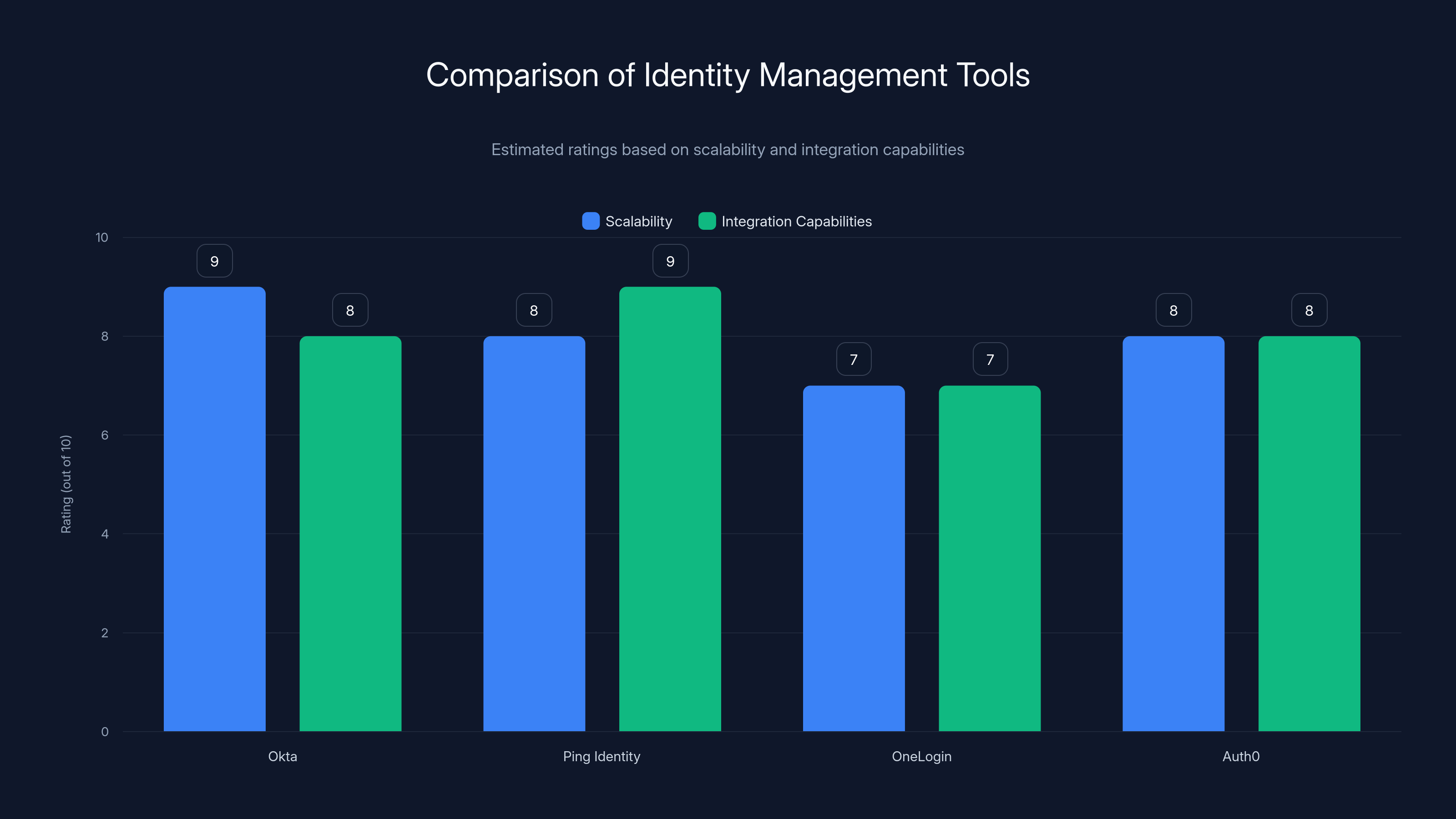Click the y-axis tick label 0
The width and height of the screenshot is (1456, 819).
[105, 732]
